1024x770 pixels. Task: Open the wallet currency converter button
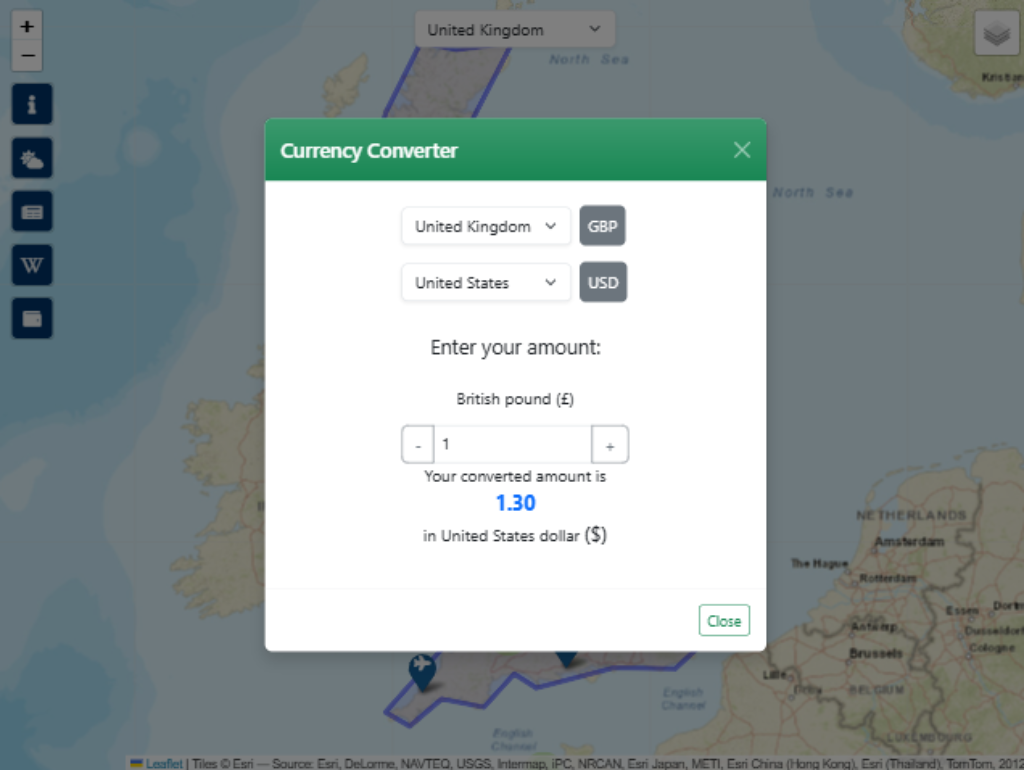pyautogui.click(x=32, y=318)
